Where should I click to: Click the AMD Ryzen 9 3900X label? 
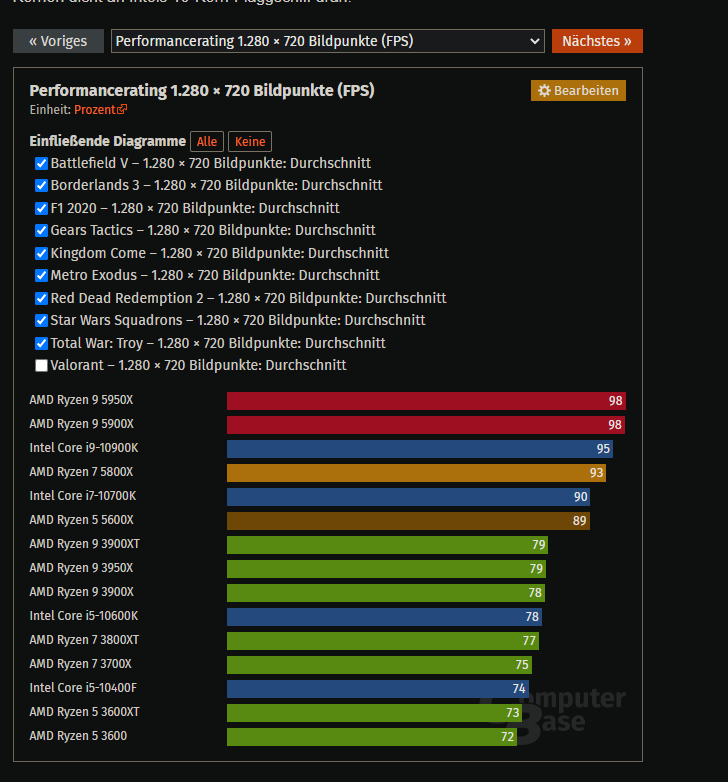pyautogui.click(x=82, y=592)
